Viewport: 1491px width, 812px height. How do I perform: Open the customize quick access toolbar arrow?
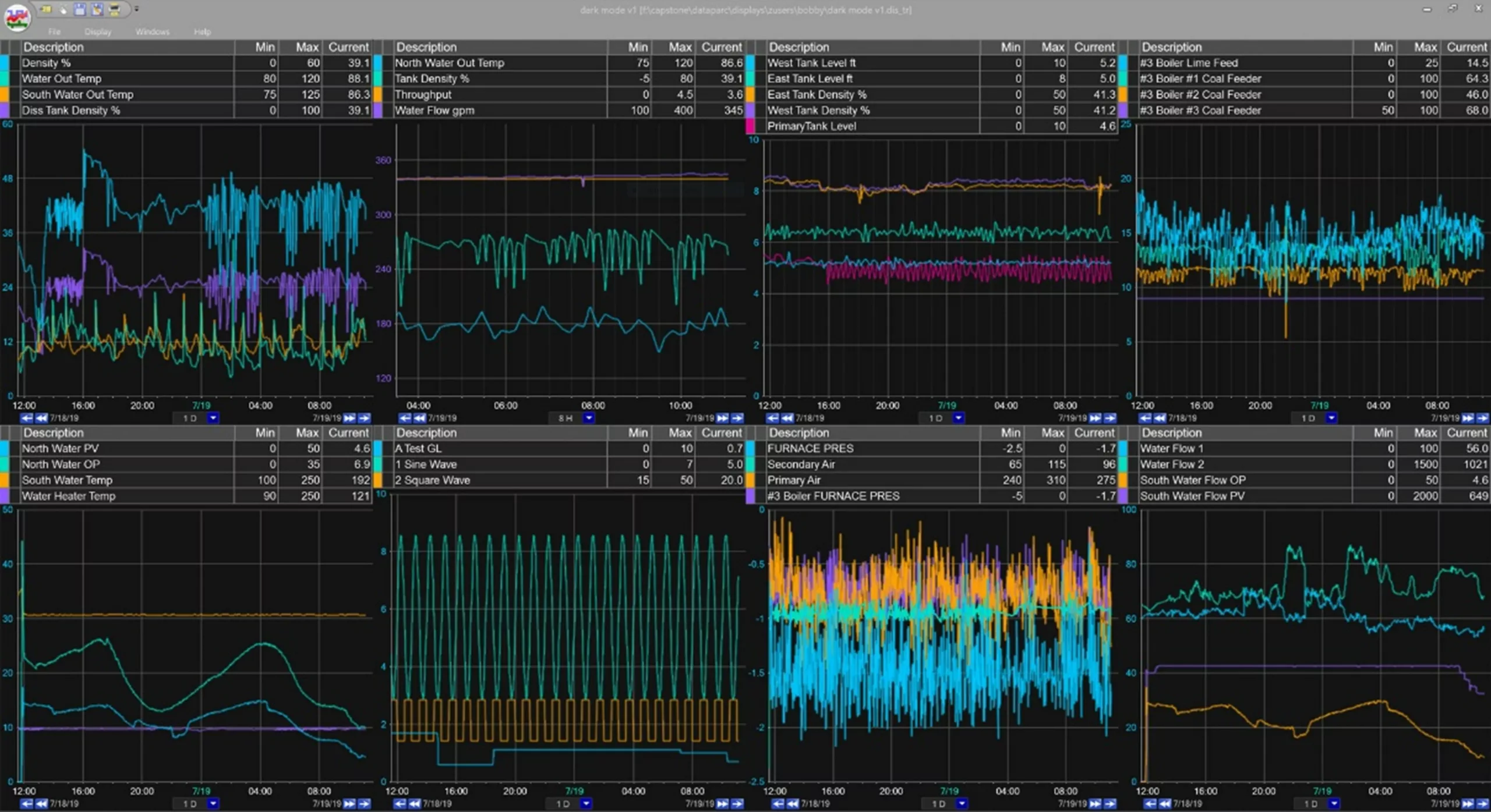[136, 9]
